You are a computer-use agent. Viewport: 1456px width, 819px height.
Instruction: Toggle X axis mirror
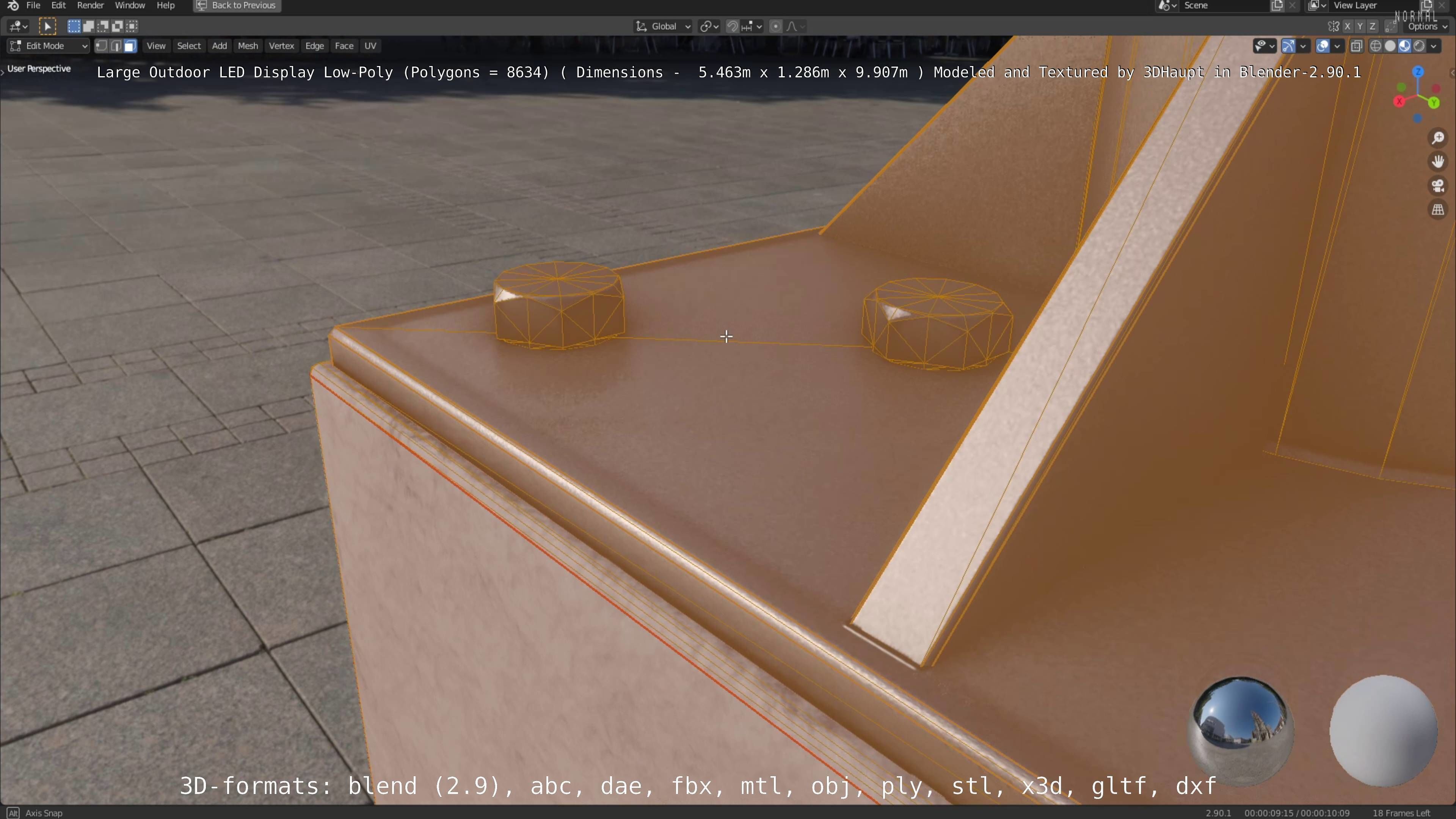click(x=1348, y=27)
